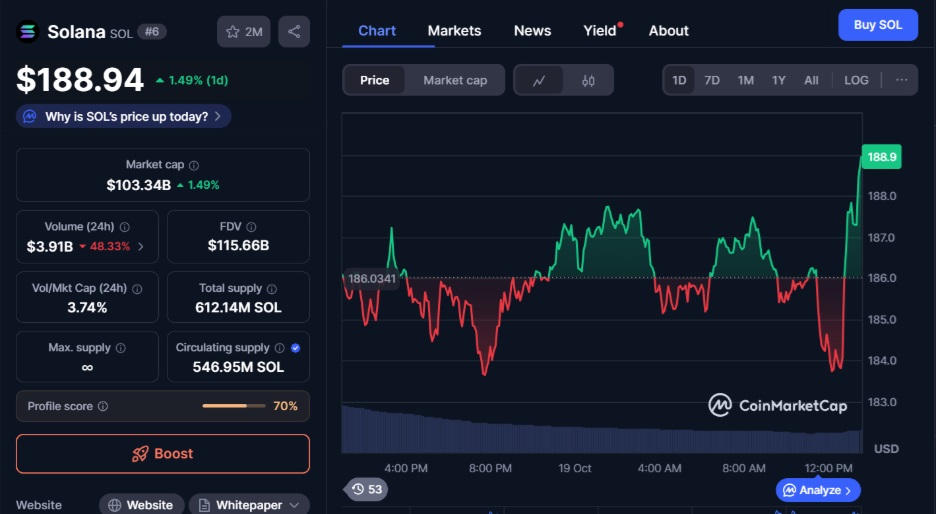The width and height of the screenshot is (936, 514).
Task: Click the 3.74% Vol/Mkt Cap value
Action: 87,307
